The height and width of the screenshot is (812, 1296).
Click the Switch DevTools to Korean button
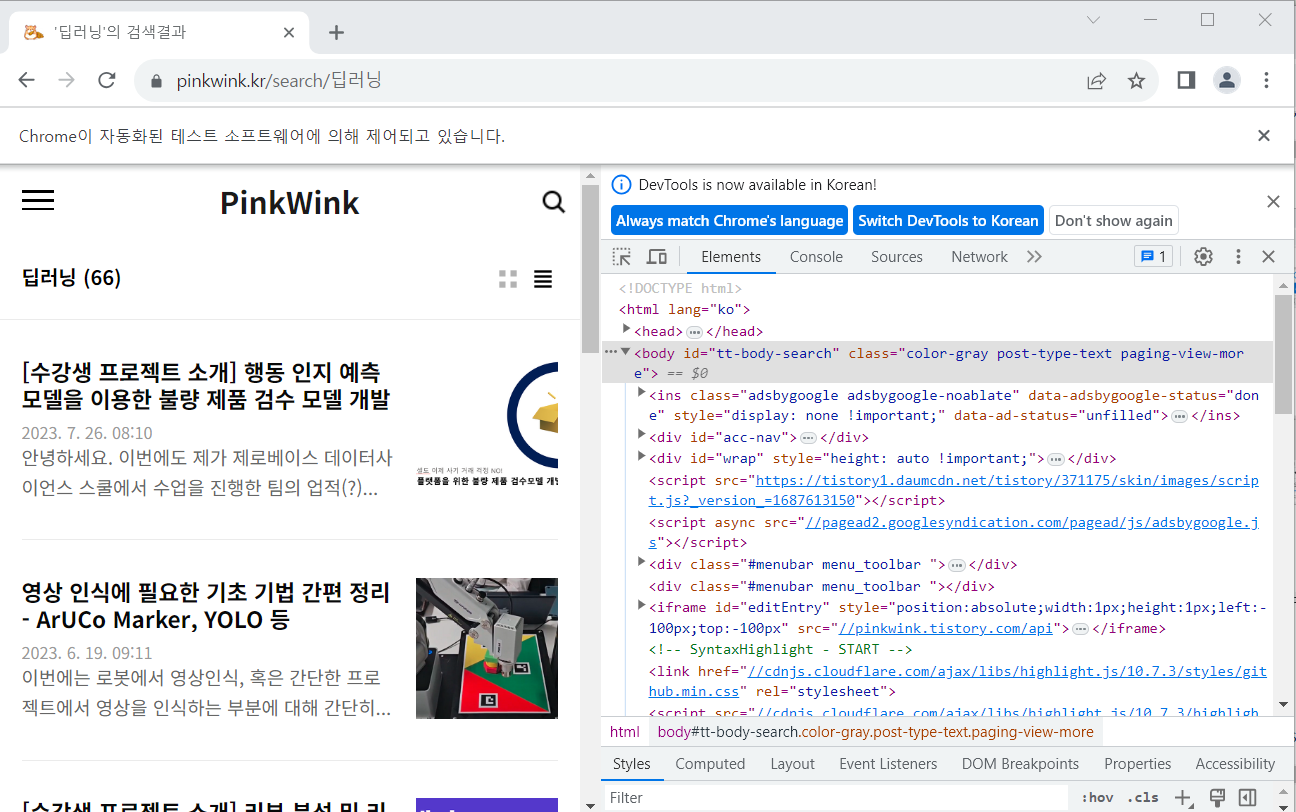[947, 220]
